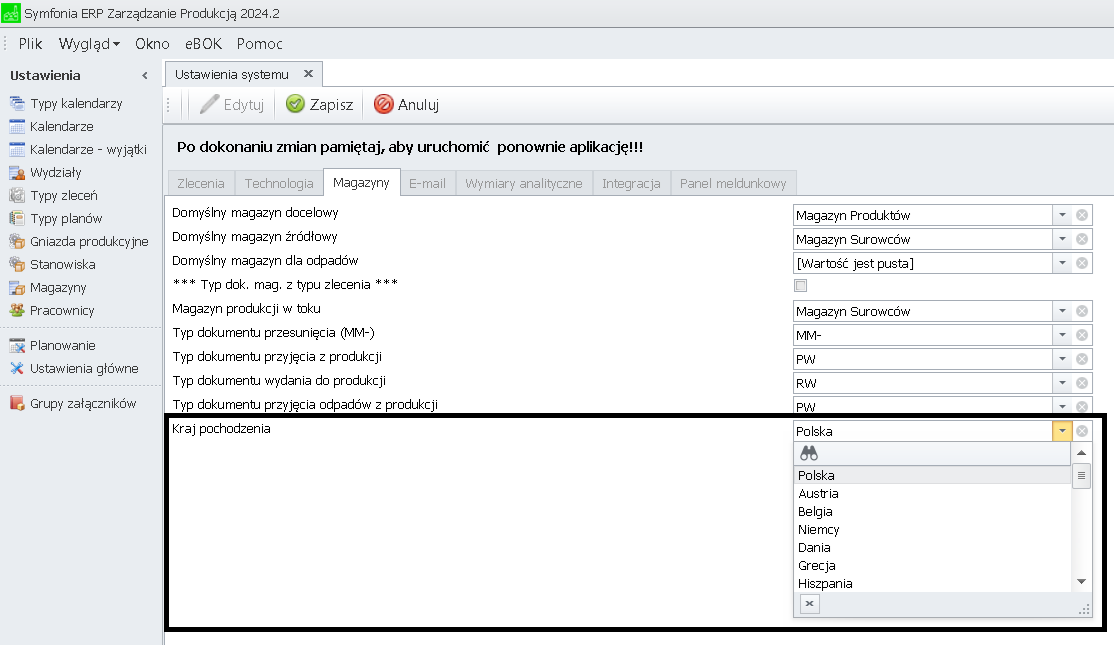Collapse the Ustawienia sidebar panel
1114x645 pixels.
pyautogui.click(x=145, y=76)
